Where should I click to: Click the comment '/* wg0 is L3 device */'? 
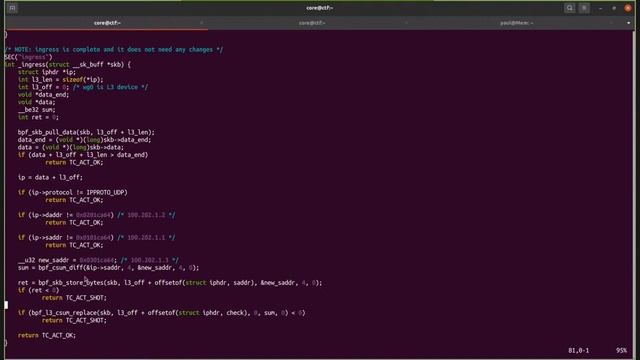click(110, 87)
